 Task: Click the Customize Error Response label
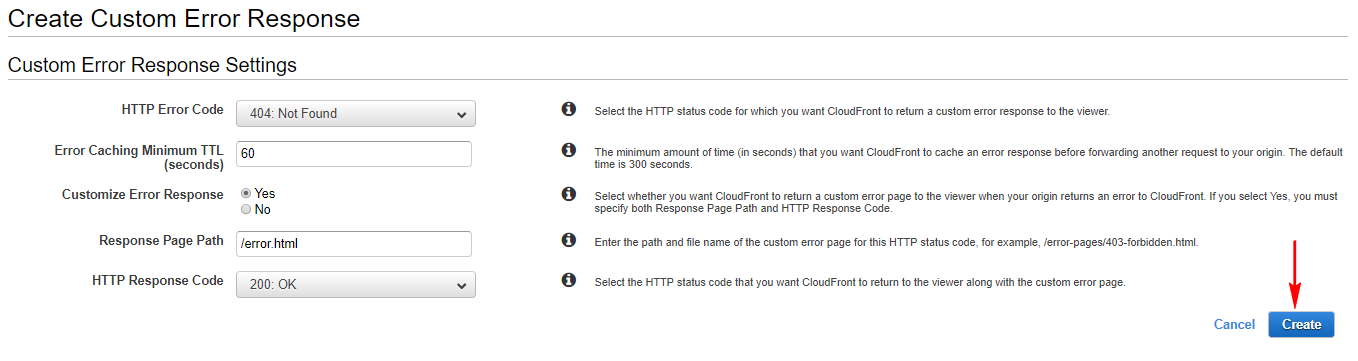pos(143,194)
